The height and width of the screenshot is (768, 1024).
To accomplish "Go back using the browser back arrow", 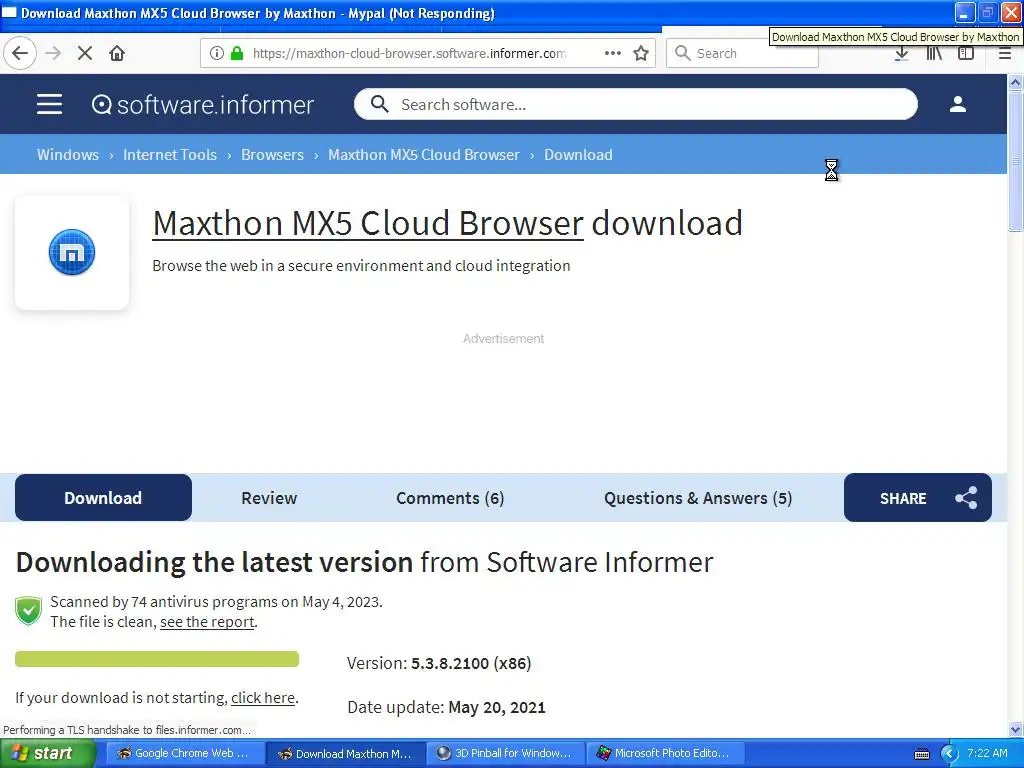I will (x=20, y=53).
